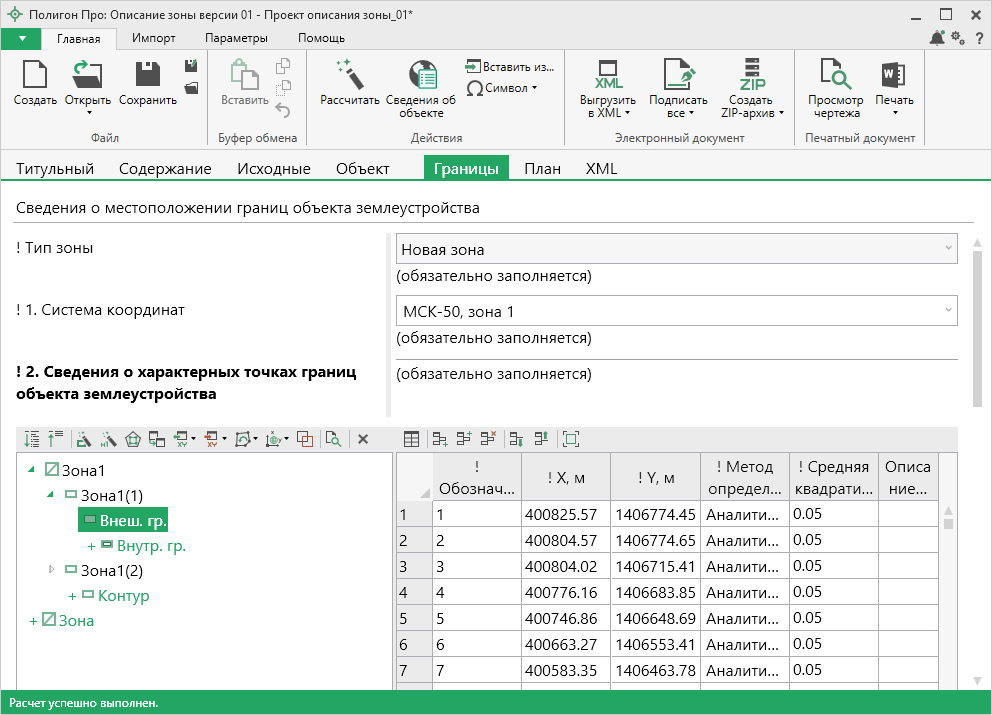992x715 pixels.
Task: Open the Система координат dropdown
Action: (676, 311)
